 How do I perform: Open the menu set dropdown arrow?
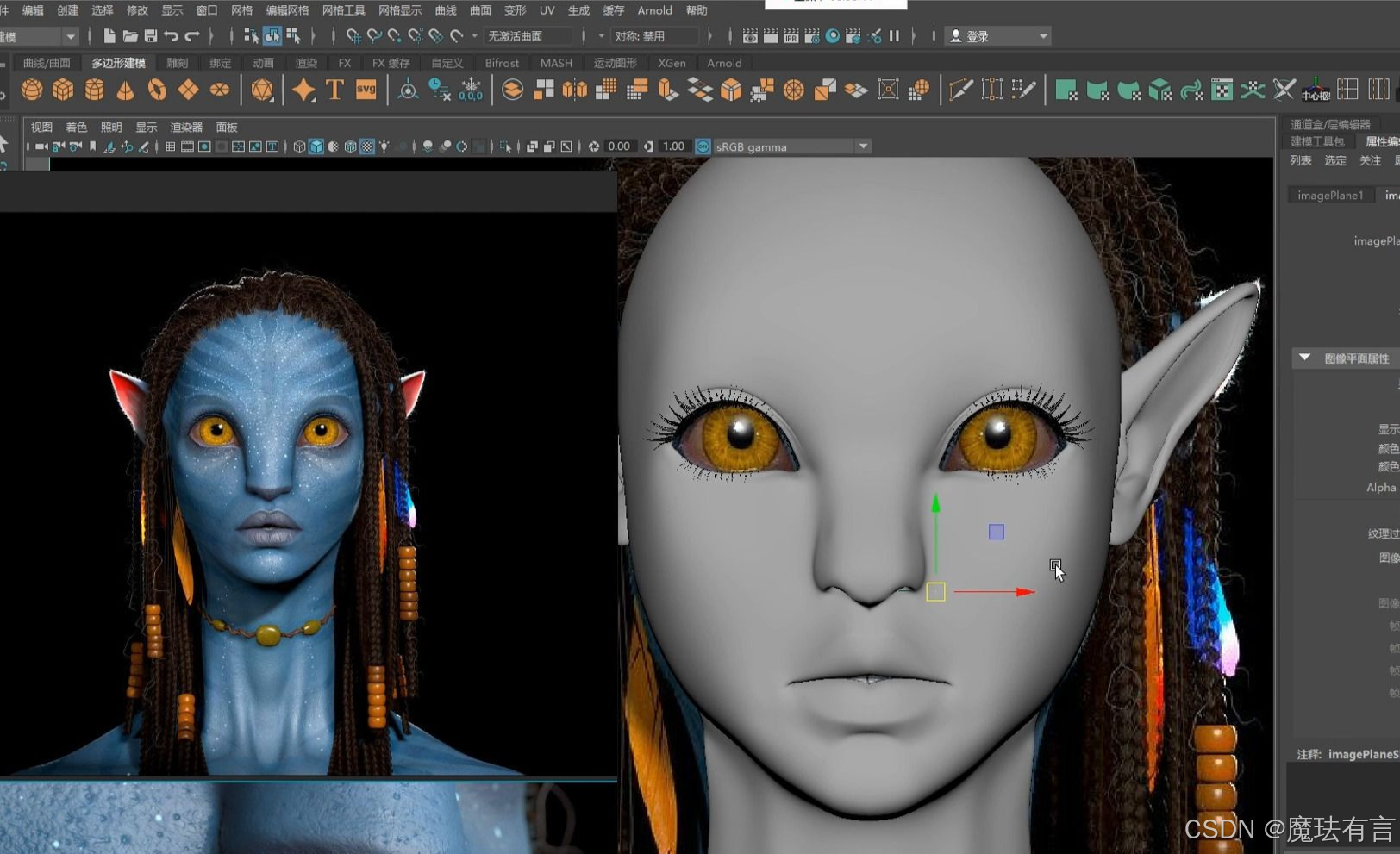(x=71, y=36)
